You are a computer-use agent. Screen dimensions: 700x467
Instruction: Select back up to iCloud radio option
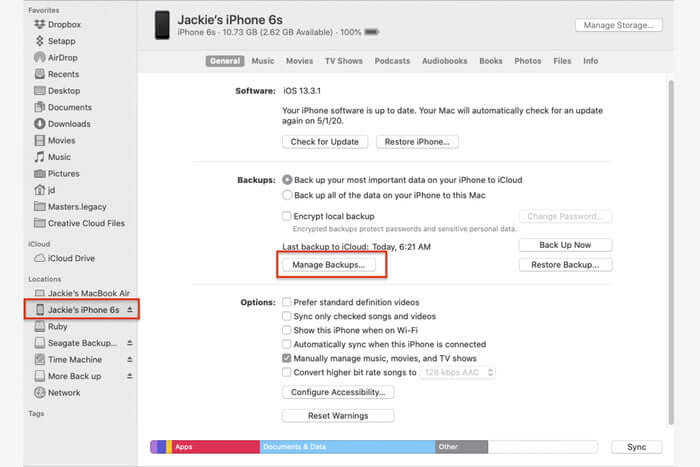coord(287,180)
